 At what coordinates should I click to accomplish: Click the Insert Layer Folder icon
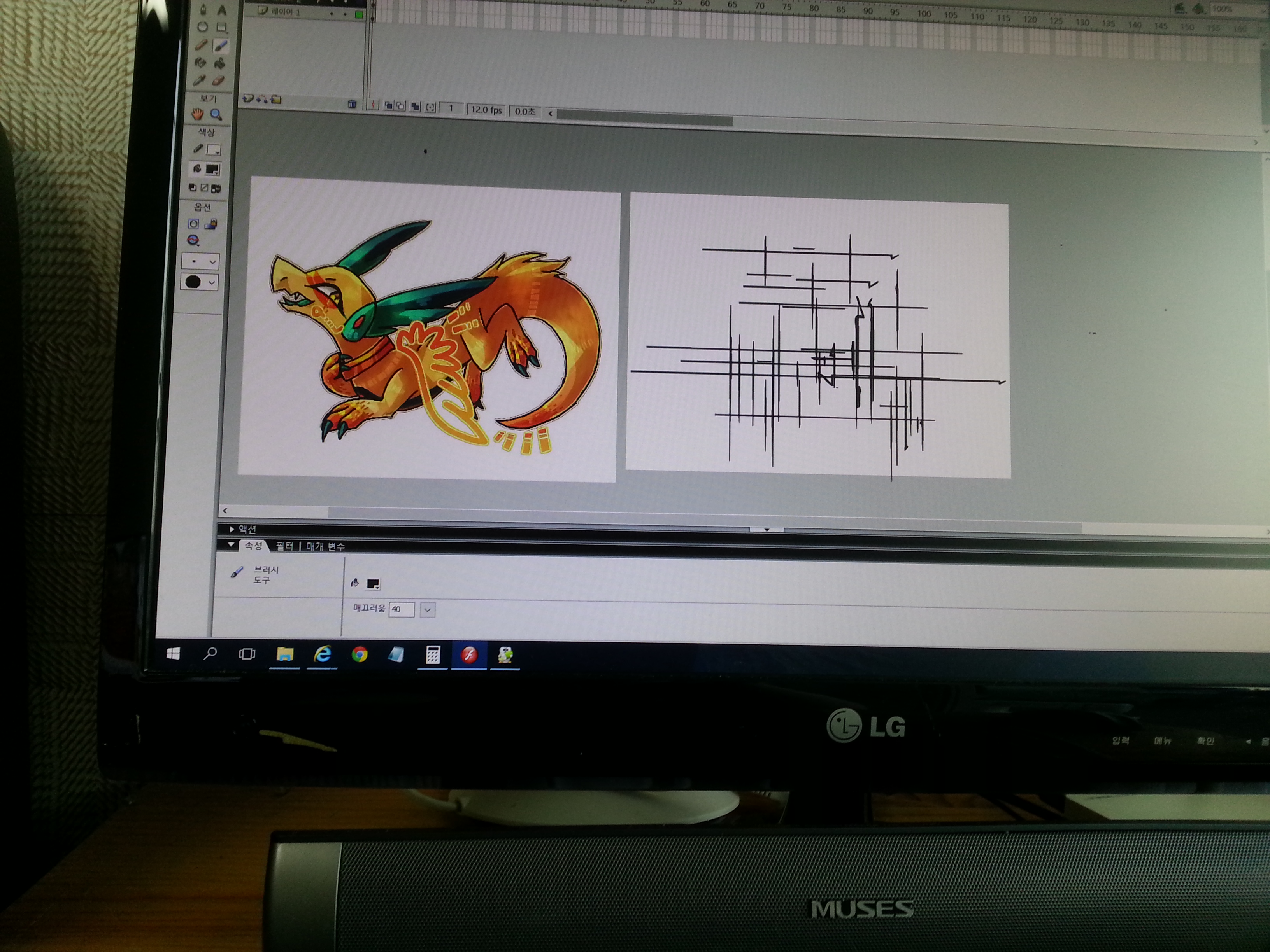pyautogui.click(x=276, y=99)
